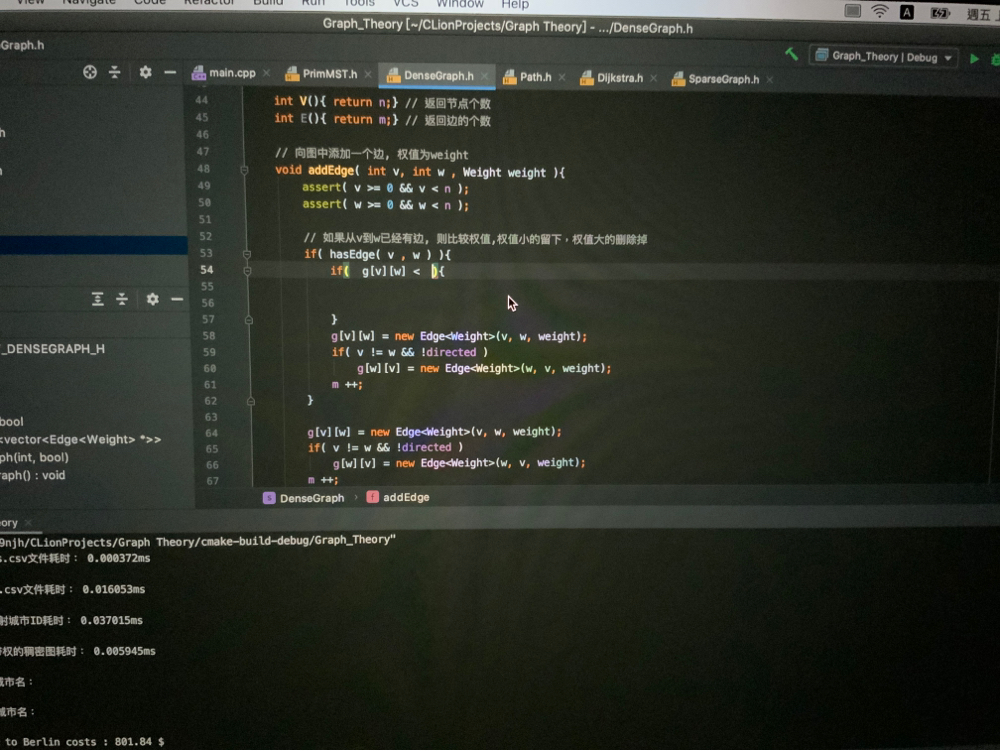The height and width of the screenshot is (751, 1001).
Task: Open the Build menu
Action: 268,3
